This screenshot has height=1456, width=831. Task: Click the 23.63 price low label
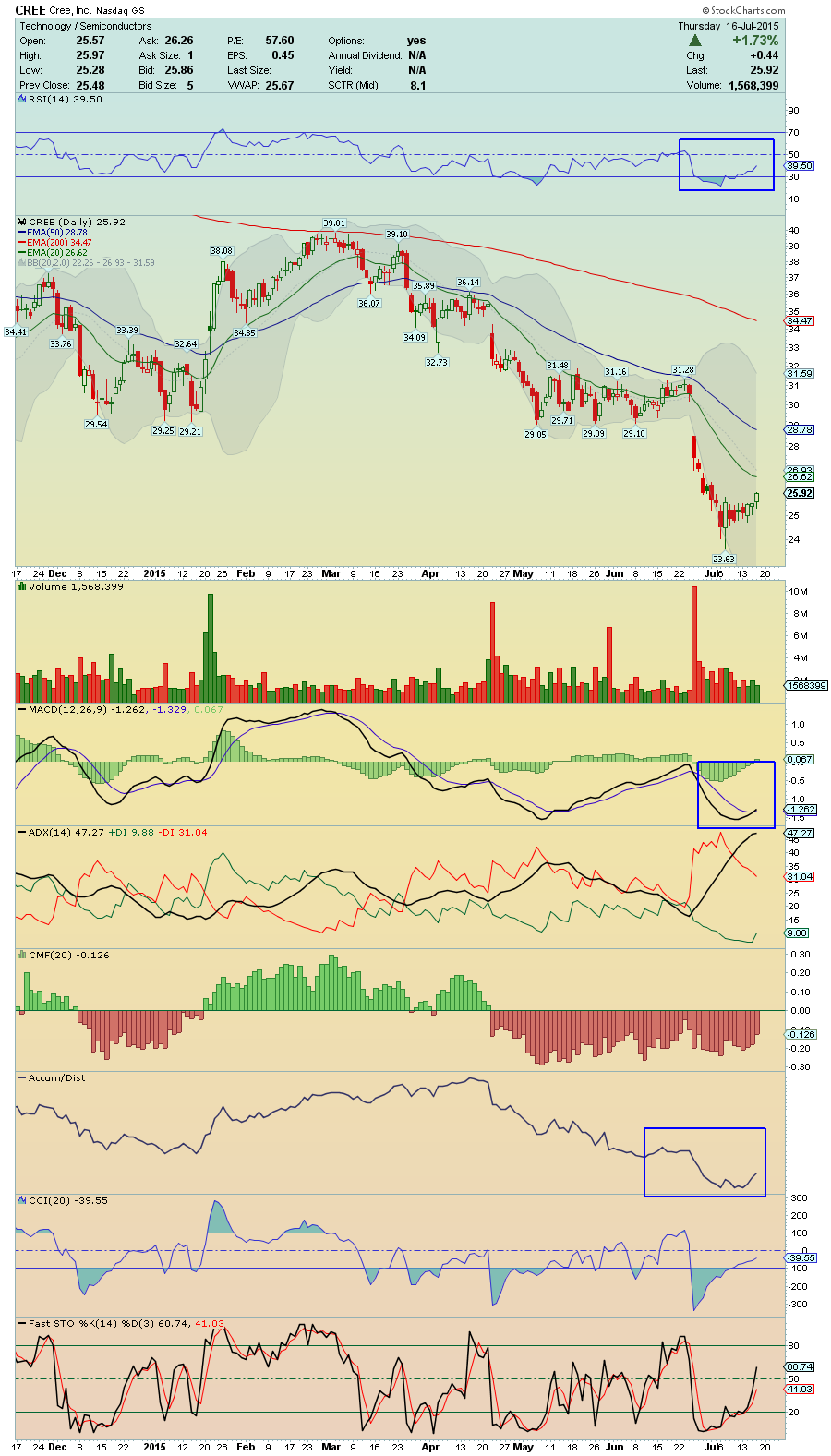pos(724,559)
